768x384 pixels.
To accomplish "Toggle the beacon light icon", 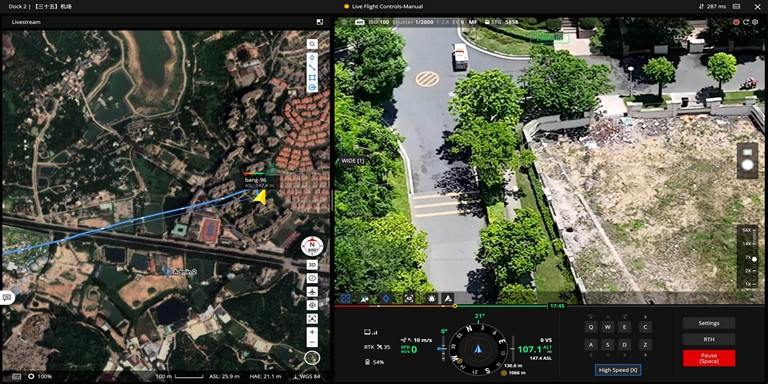I will 432,298.
